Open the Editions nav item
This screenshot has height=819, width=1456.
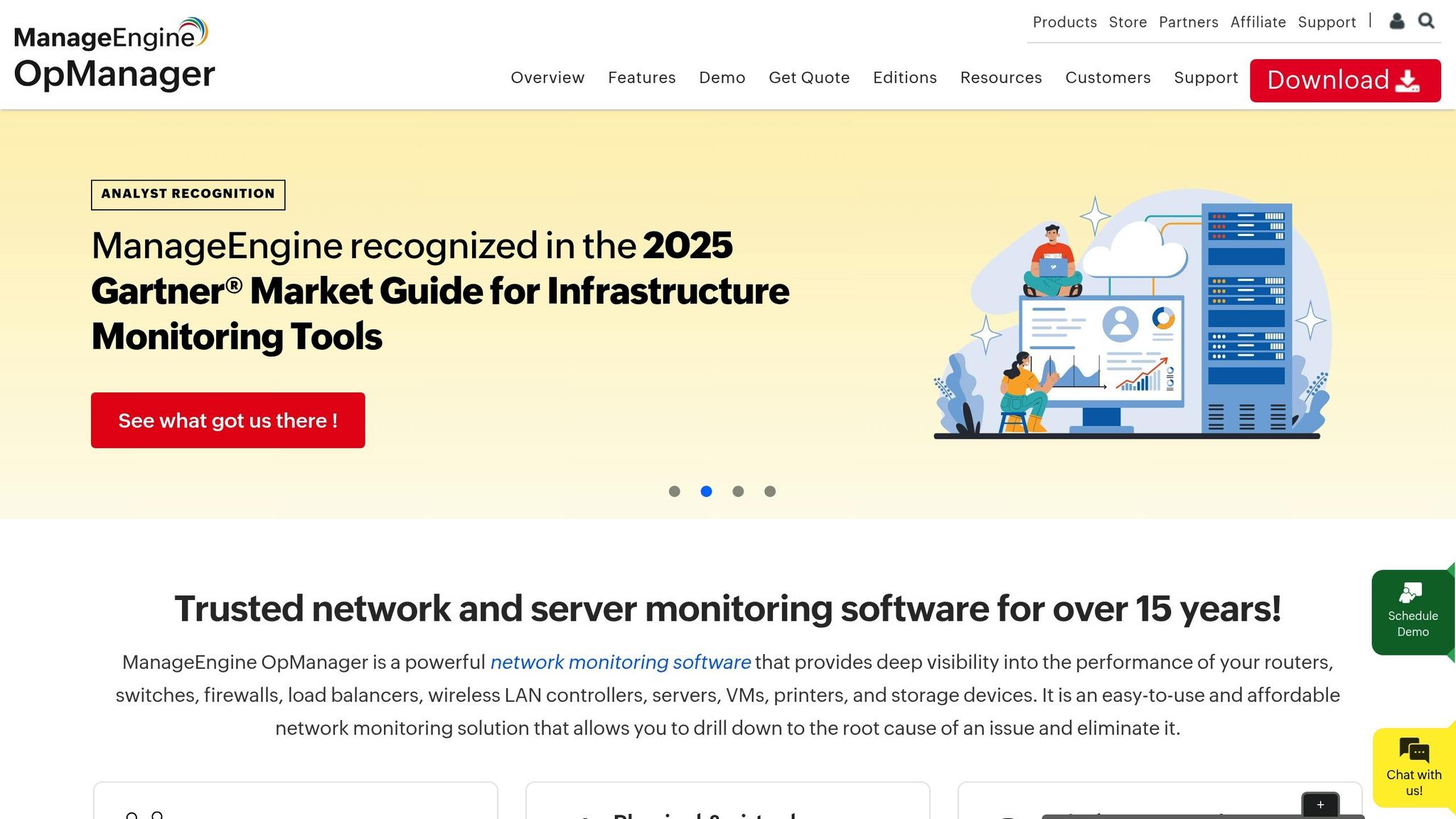[904, 77]
